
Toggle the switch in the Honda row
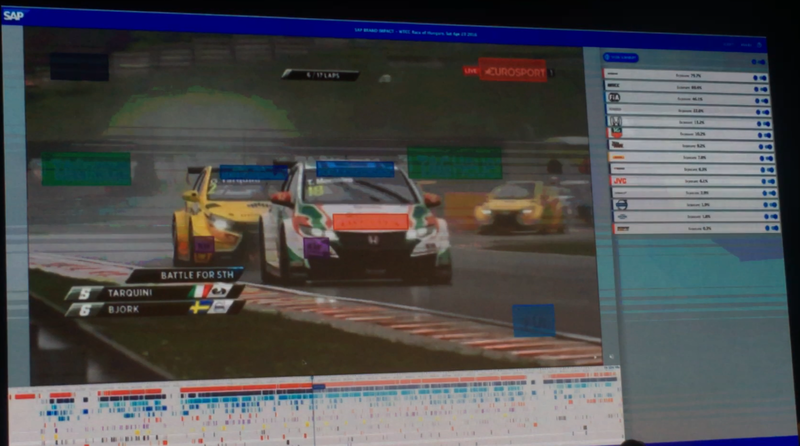[766, 124]
